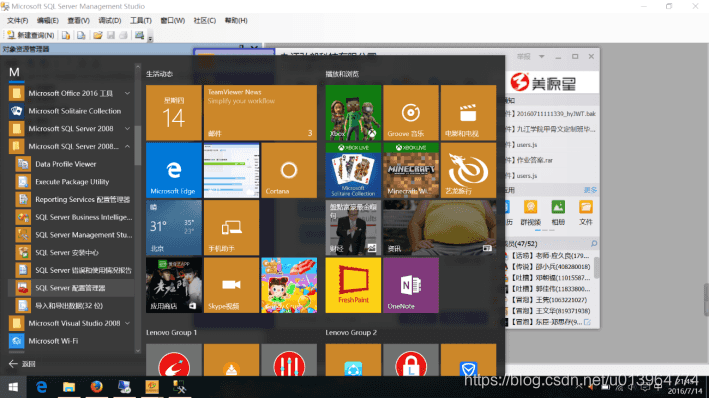Open the 文件(F) menu
The image size is (709, 399).
pos(18,20)
